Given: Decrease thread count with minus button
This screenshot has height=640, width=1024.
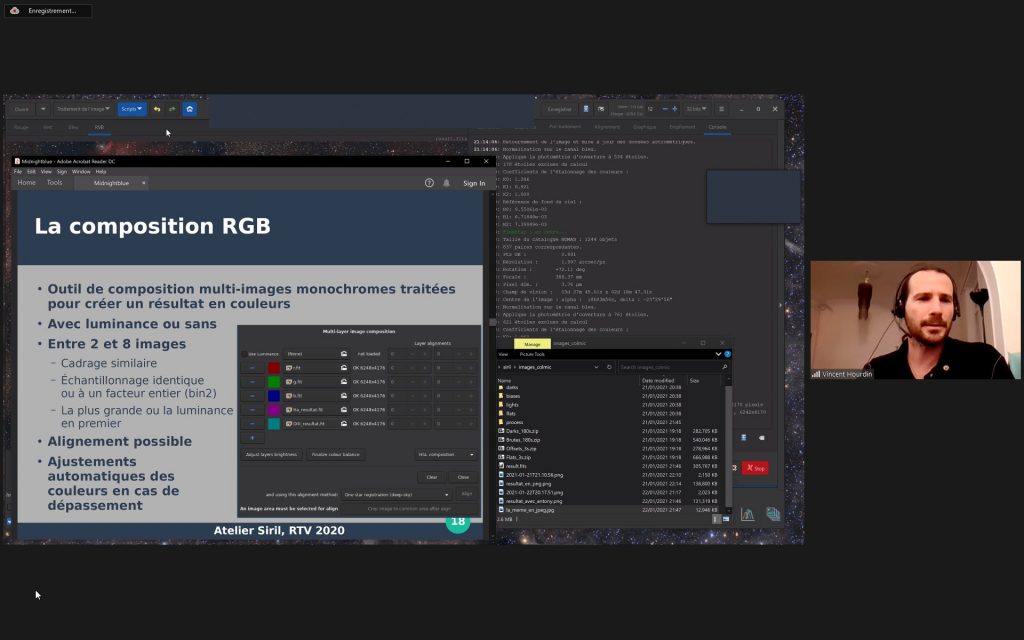Looking at the screenshot, I should [665, 109].
